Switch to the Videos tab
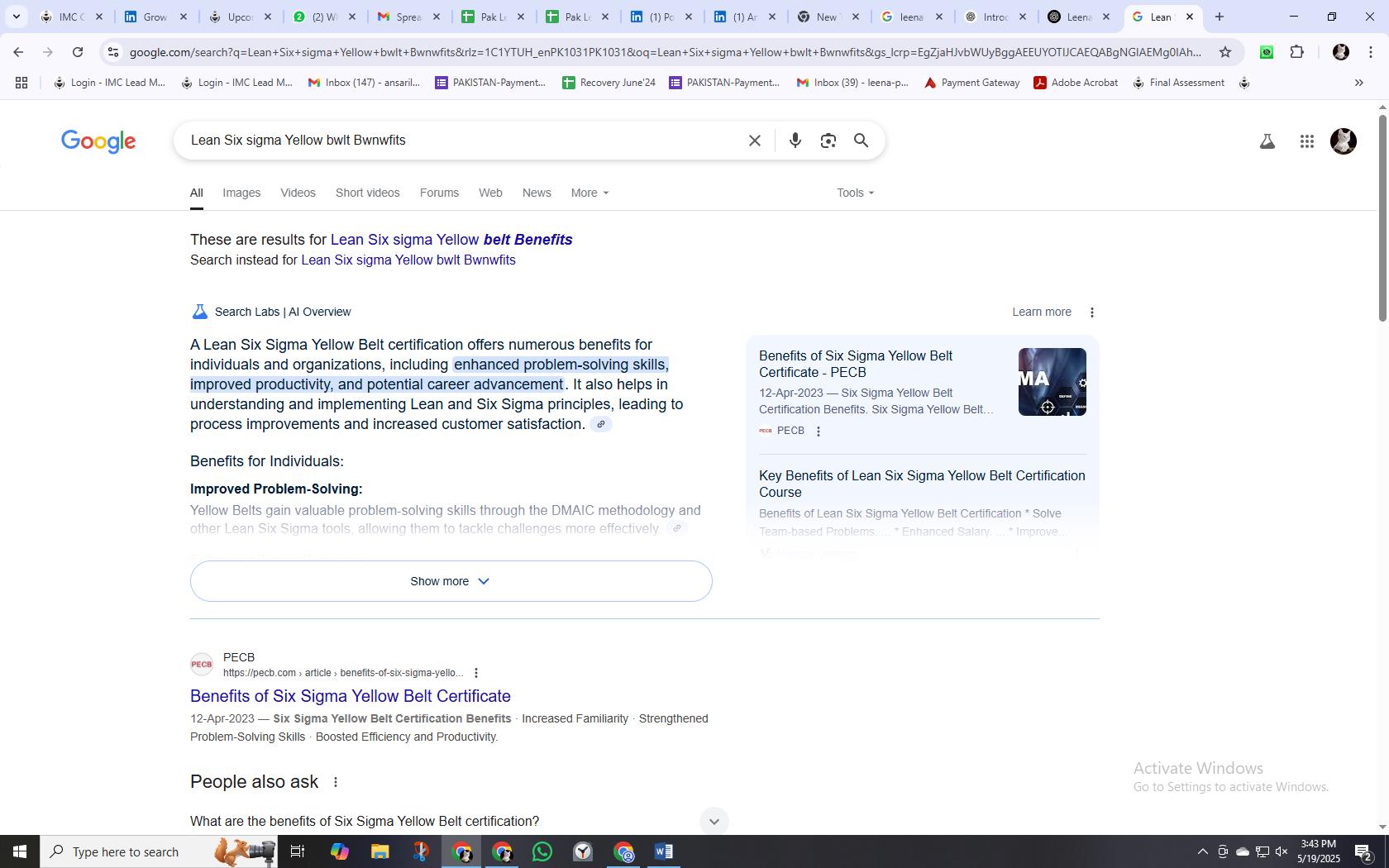 point(298,193)
